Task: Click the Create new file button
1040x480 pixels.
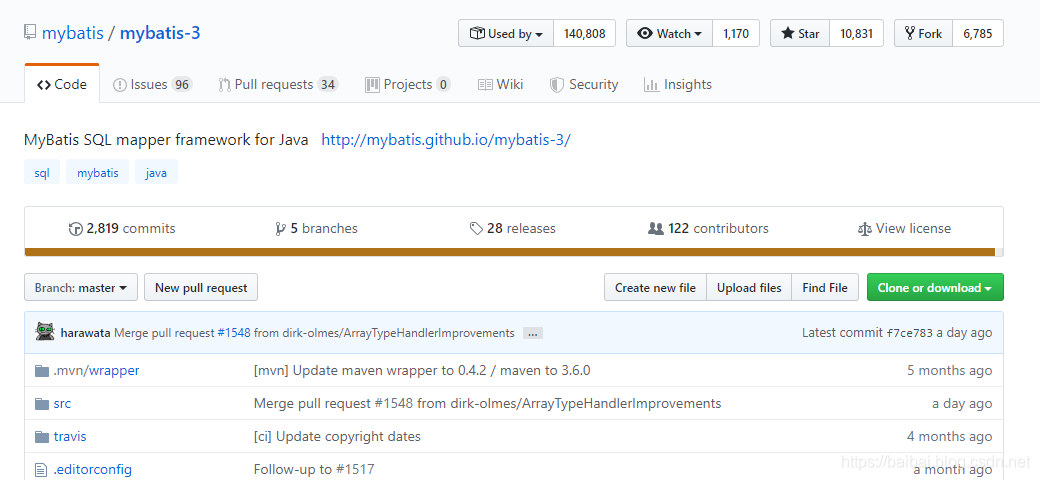Action: coord(655,288)
